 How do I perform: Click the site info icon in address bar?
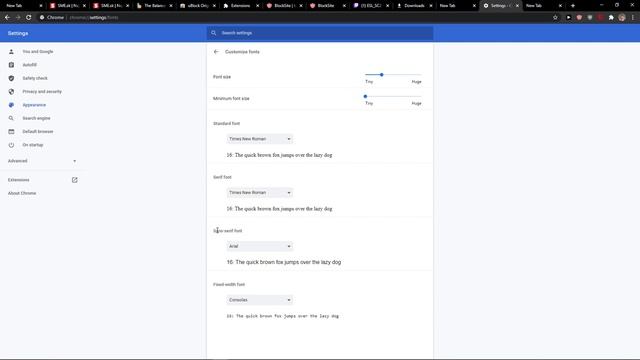point(42,18)
